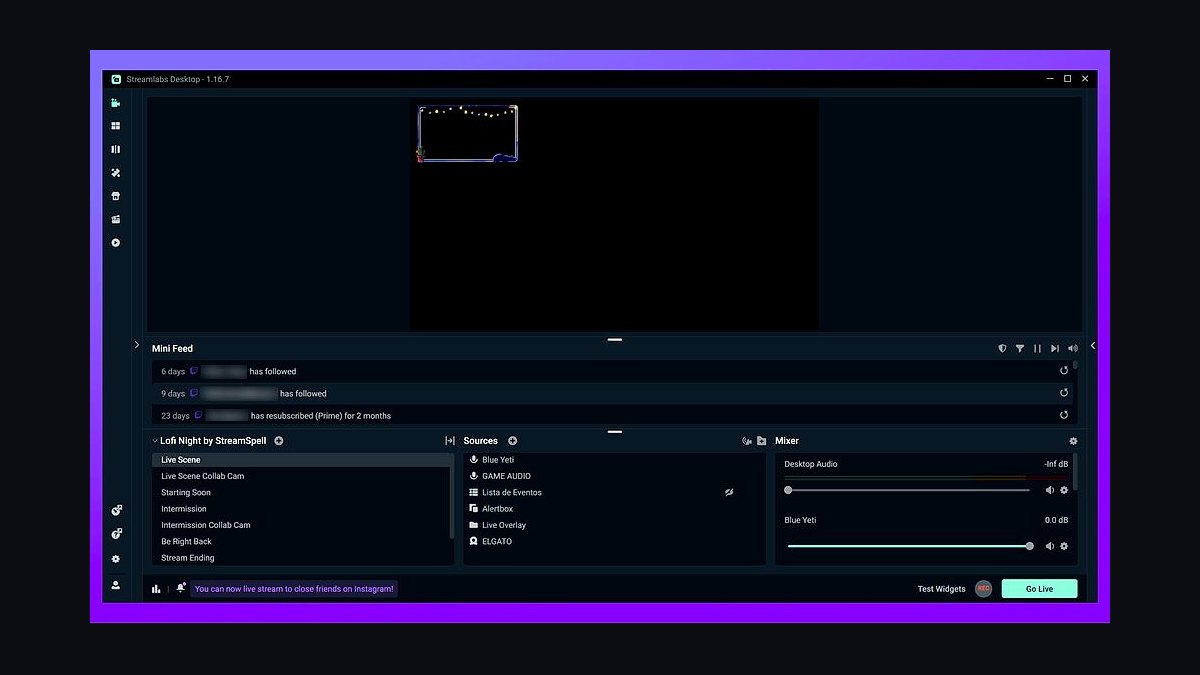
Task: Open Desktop Audio source settings gear
Action: tap(1064, 490)
